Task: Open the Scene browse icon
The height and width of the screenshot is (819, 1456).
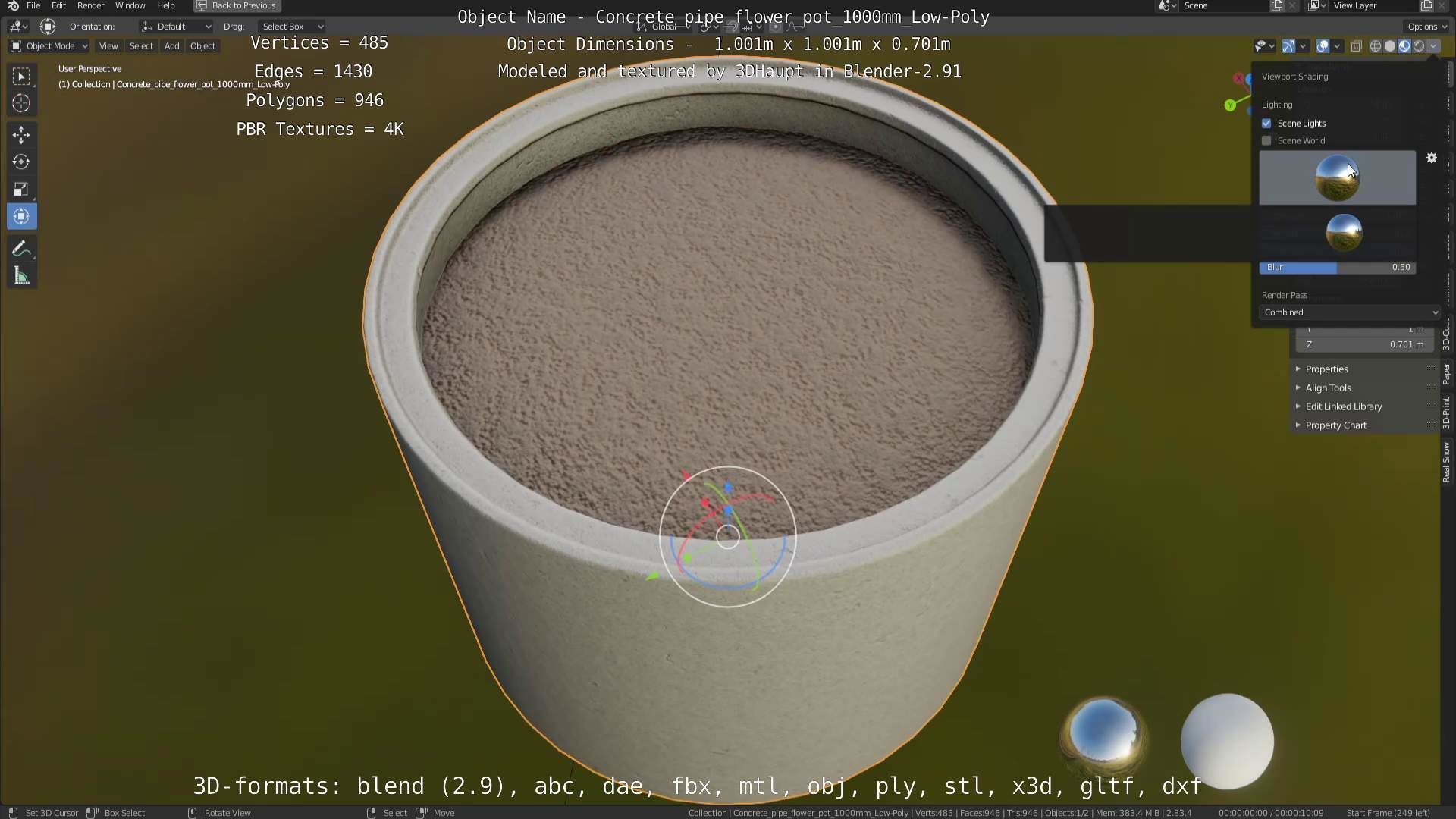Action: [x=1166, y=5]
